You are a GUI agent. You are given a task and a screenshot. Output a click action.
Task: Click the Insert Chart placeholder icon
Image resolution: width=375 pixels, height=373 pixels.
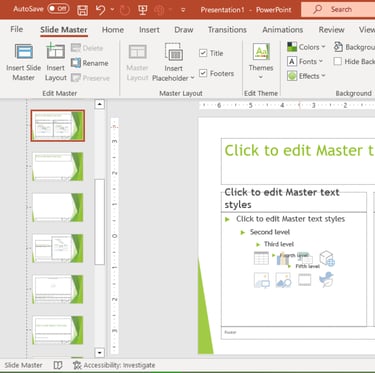(283, 259)
